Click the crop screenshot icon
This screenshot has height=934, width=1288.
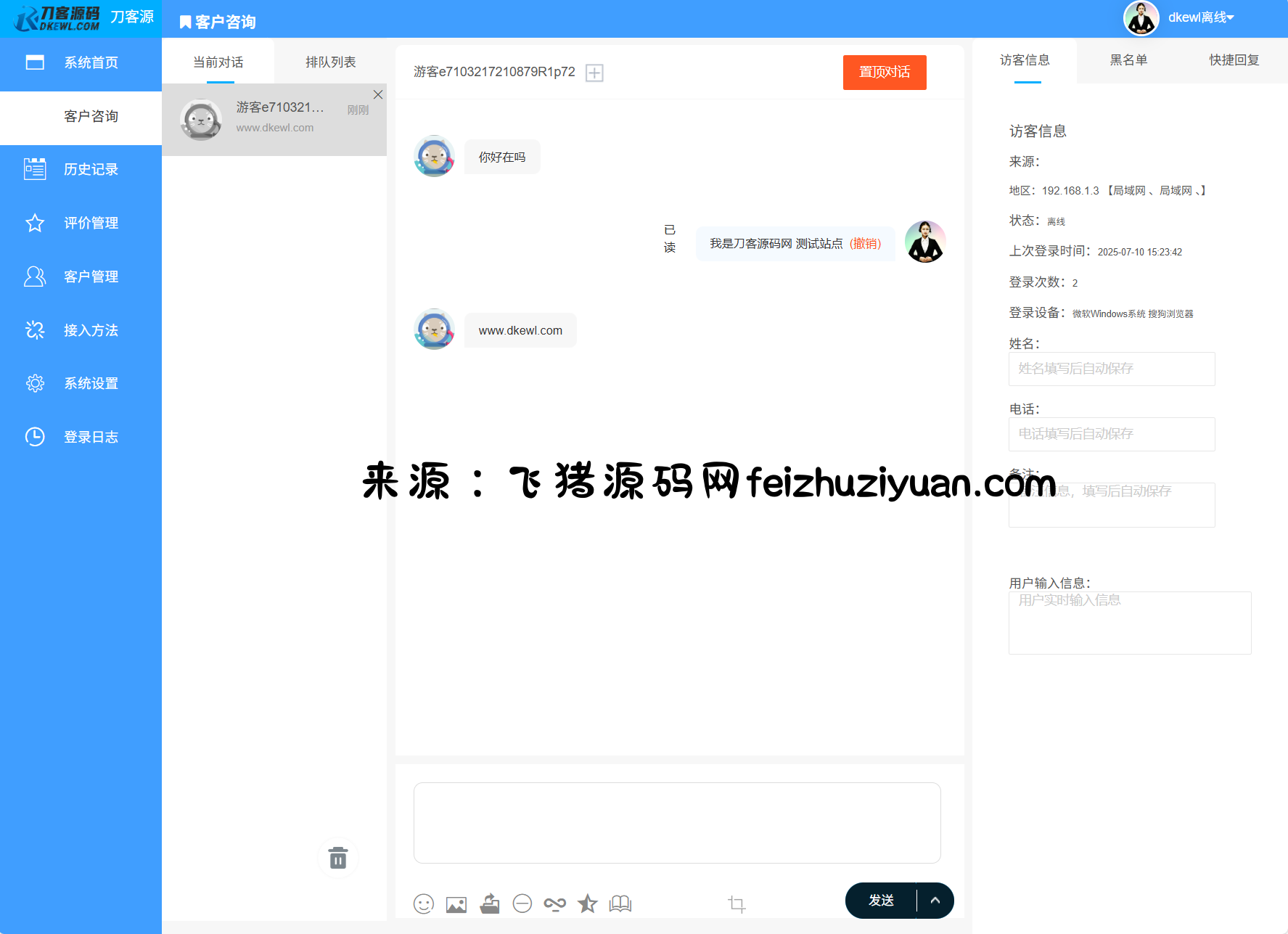737,904
